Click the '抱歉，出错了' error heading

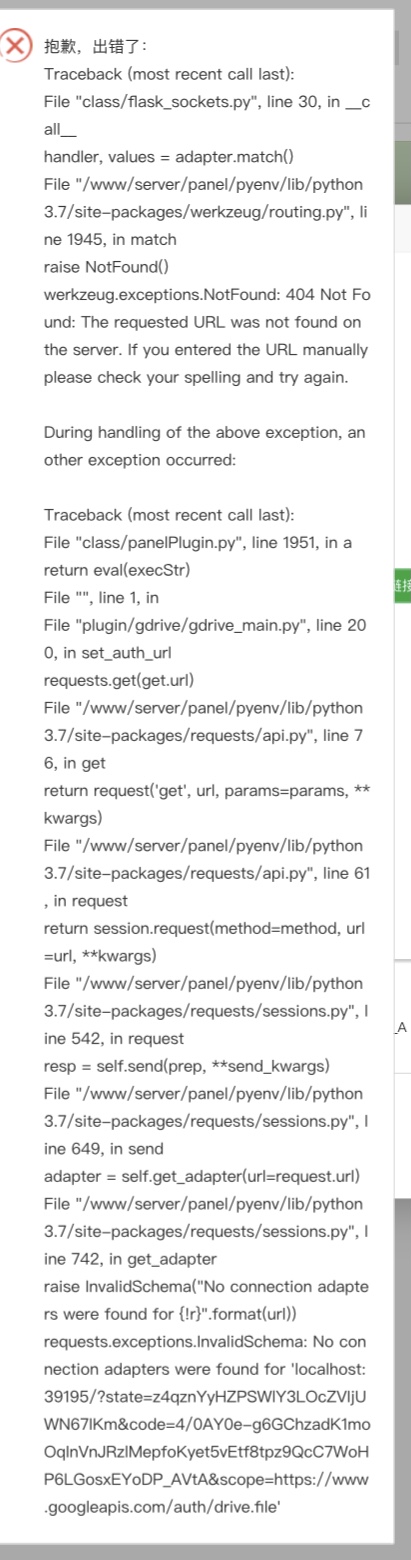96,46
